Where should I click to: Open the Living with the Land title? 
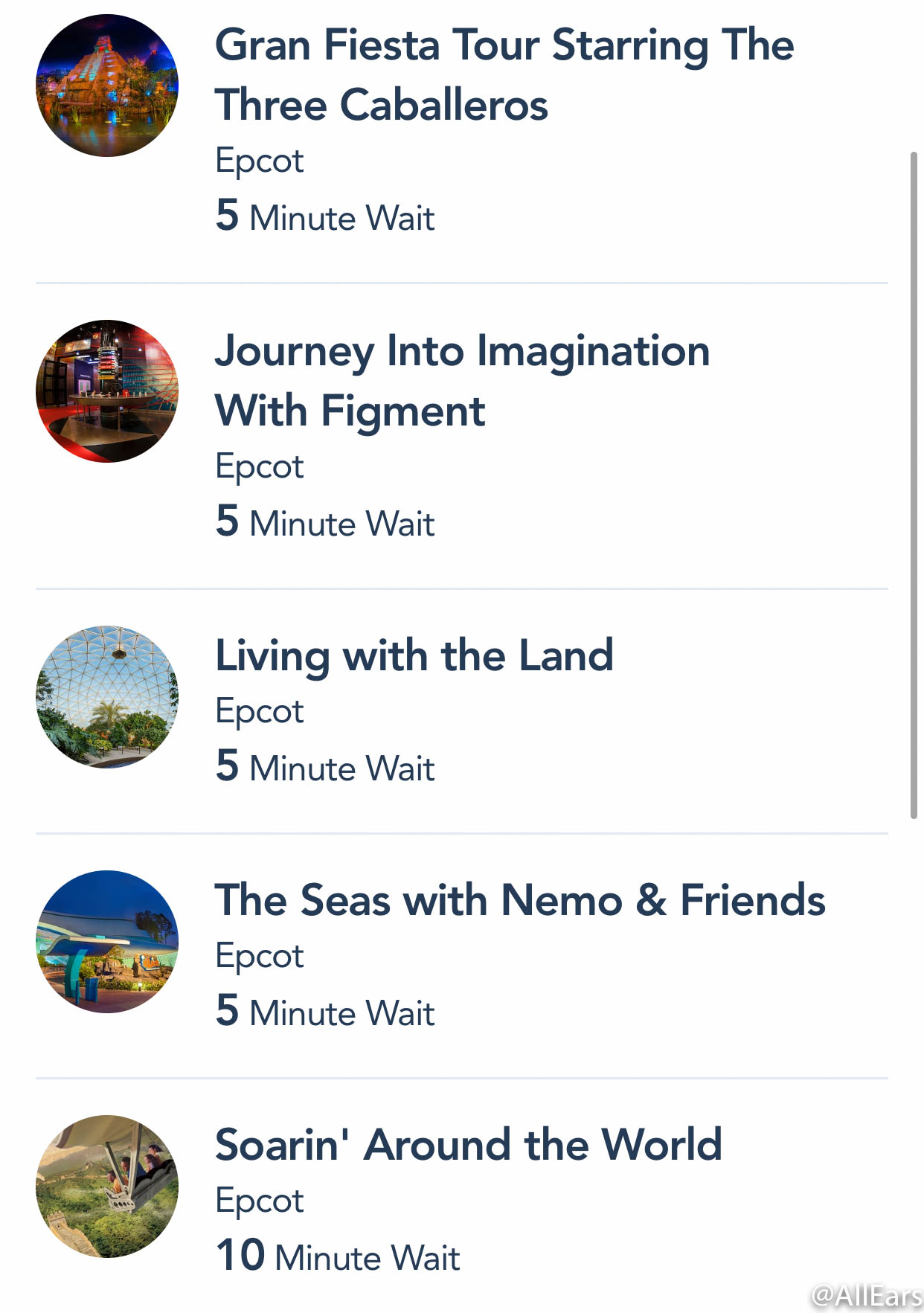[x=414, y=655]
